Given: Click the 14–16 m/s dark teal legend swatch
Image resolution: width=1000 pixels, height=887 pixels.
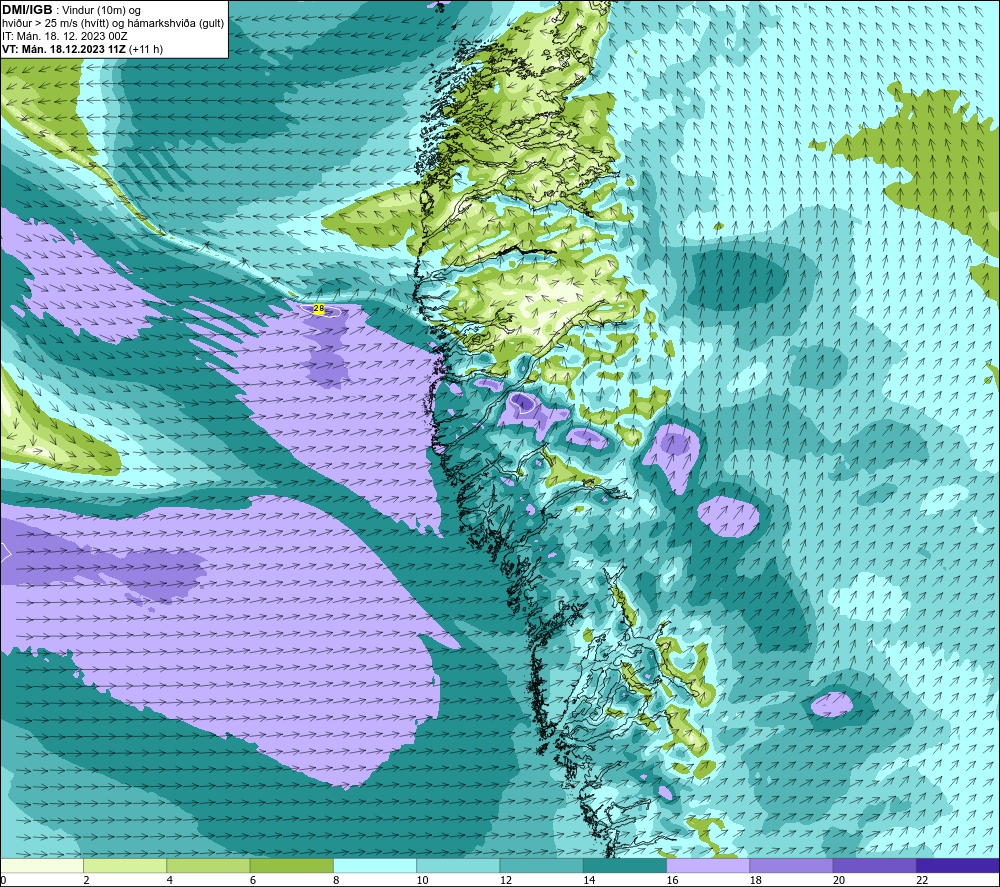Looking at the screenshot, I should pos(625,865).
